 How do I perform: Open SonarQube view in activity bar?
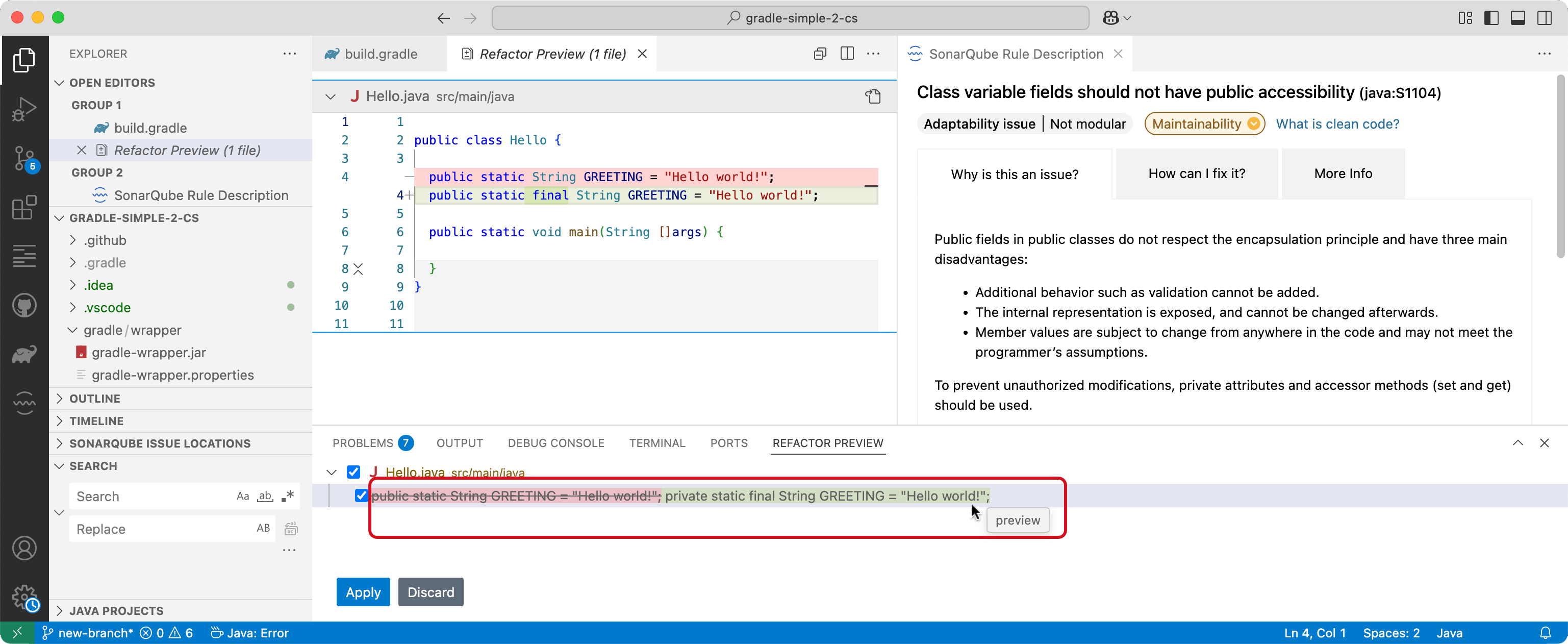24,402
